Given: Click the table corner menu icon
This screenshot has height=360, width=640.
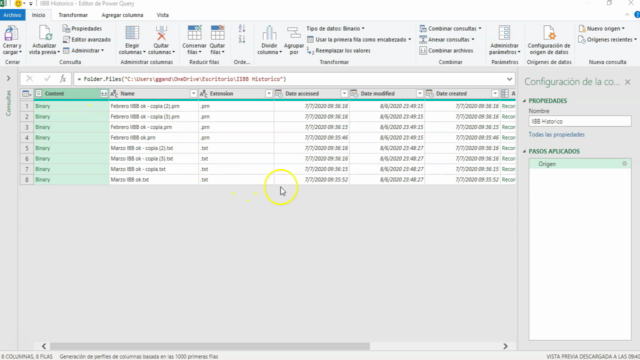Looking at the screenshot, I should click(x=27, y=94).
